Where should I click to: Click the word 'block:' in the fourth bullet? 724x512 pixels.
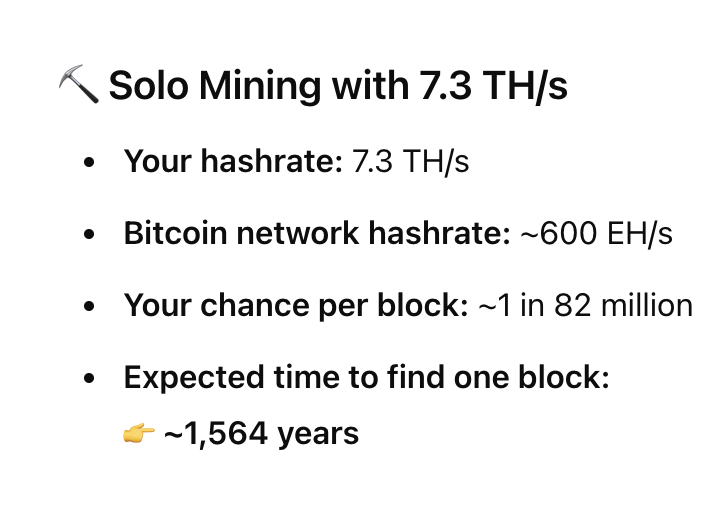564,377
